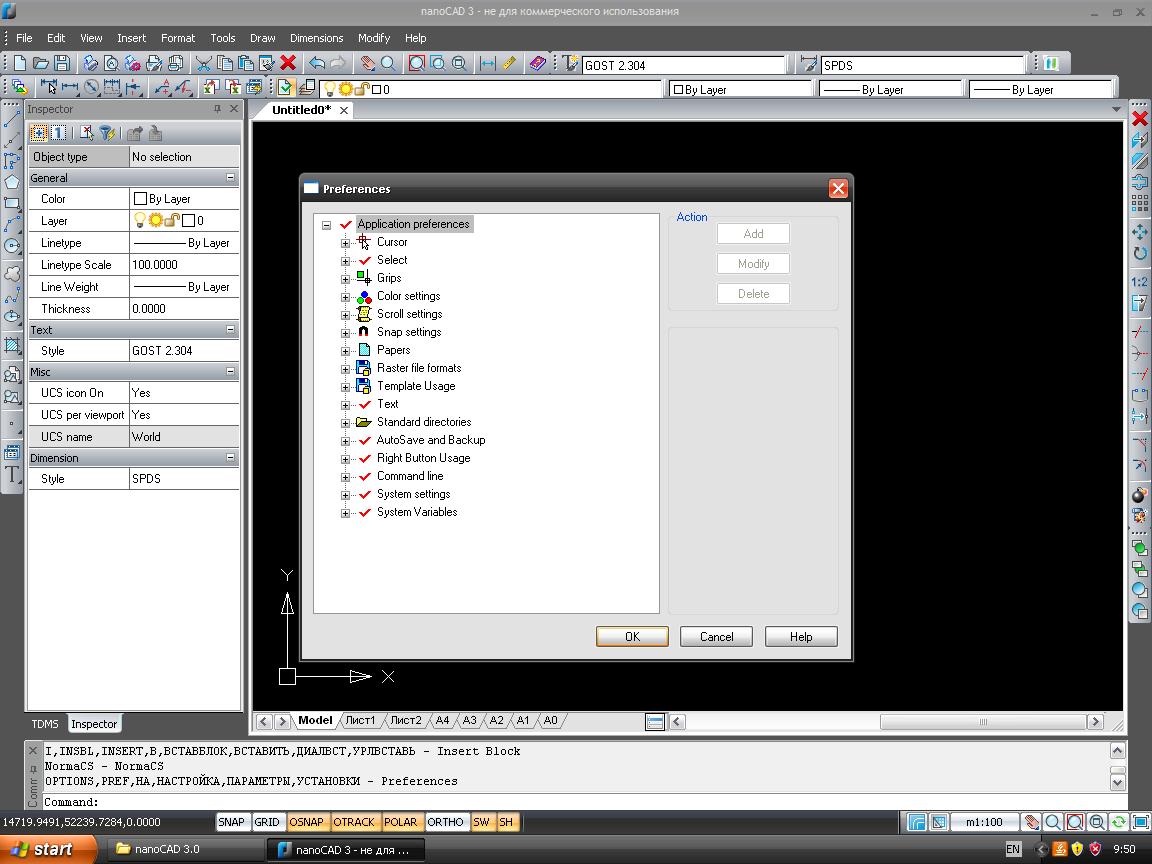Click the Cursor icon in Preferences tree

pos(364,242)
